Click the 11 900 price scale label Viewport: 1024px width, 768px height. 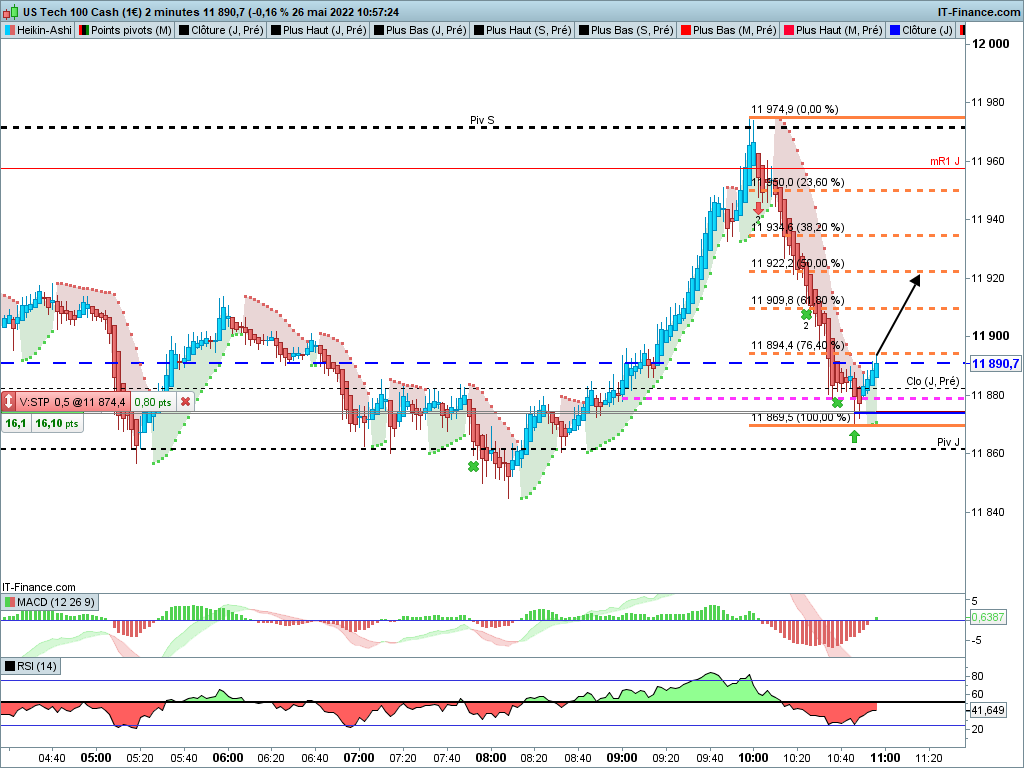point(990,336)
